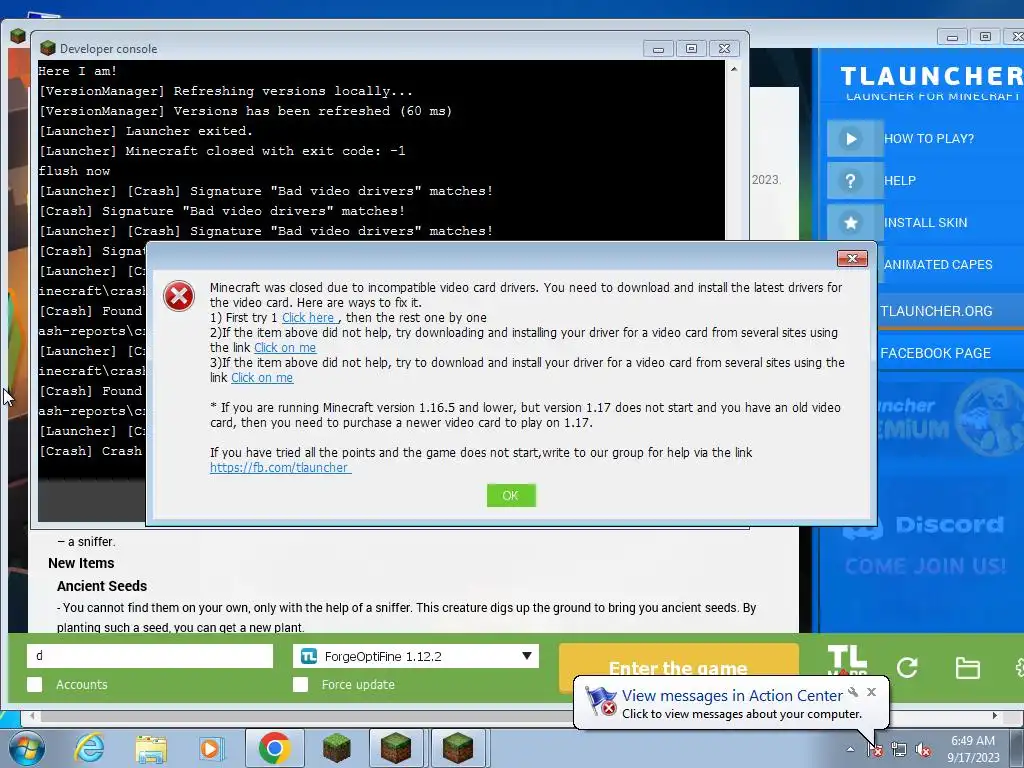Click the green OK button in error dialog

[x=511, y=496]
